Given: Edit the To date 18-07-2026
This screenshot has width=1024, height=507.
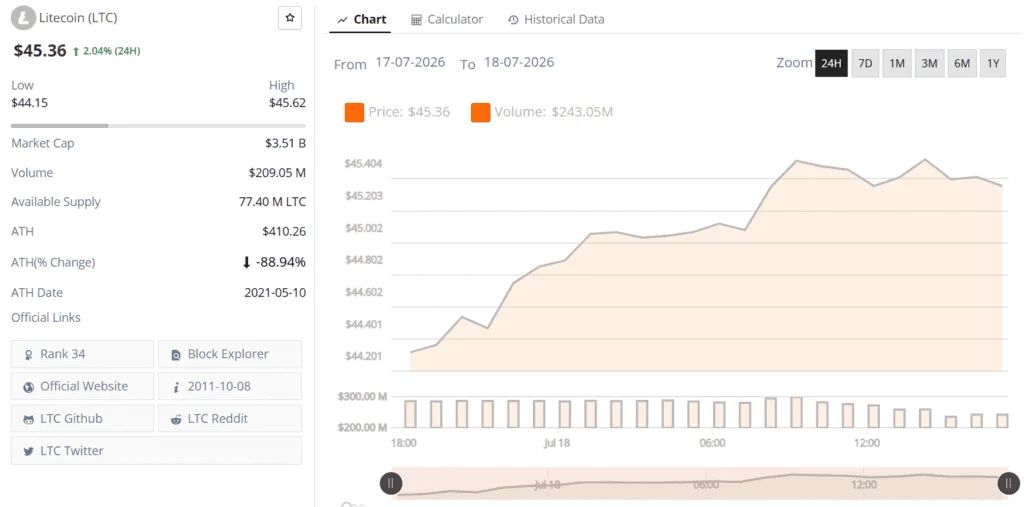Looking at the screenshot, I should [519, 63].
